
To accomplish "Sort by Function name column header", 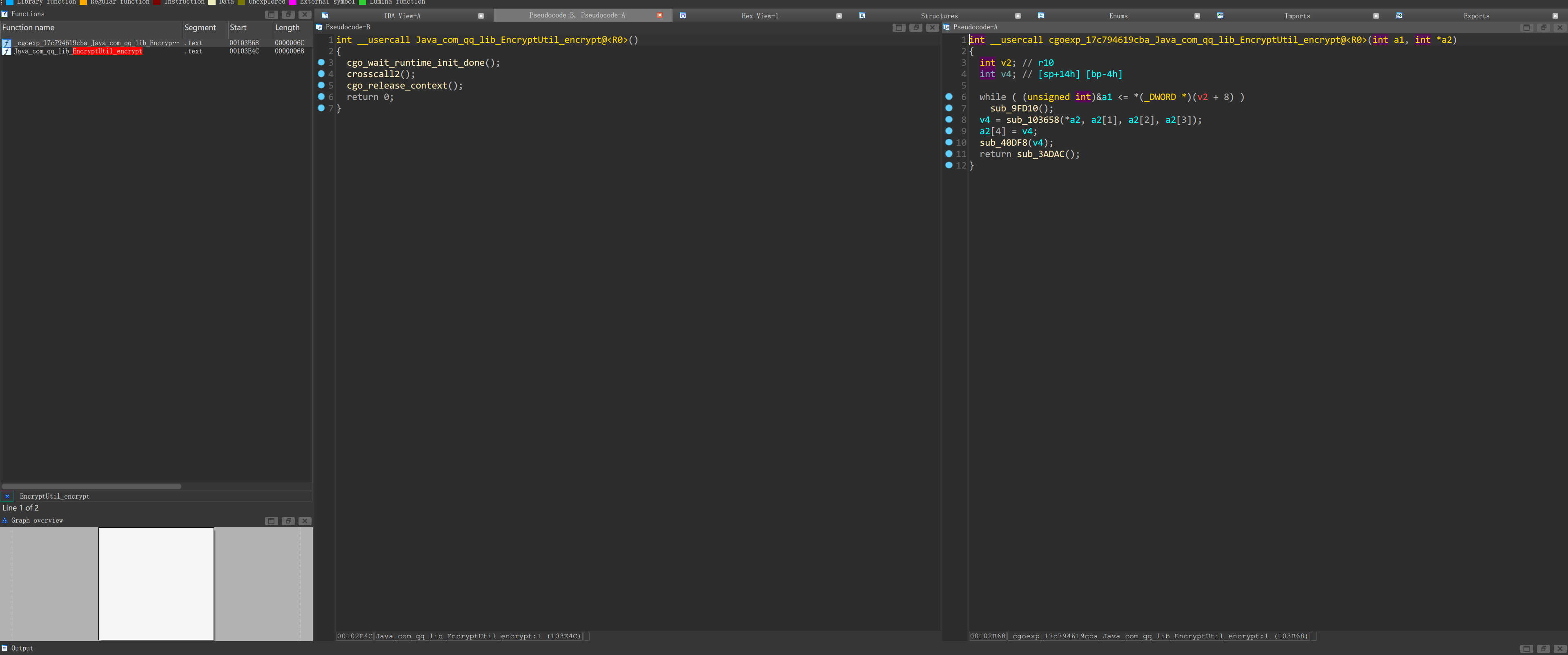I will 28,27.
